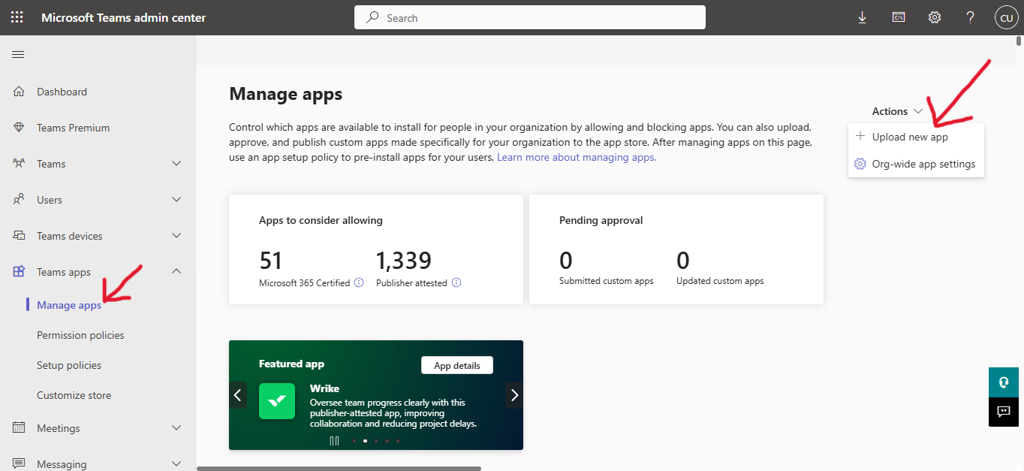The image size is (1024, 471).
Task: Click the Users icon in sidebar
Action: [x=19, y=199]
